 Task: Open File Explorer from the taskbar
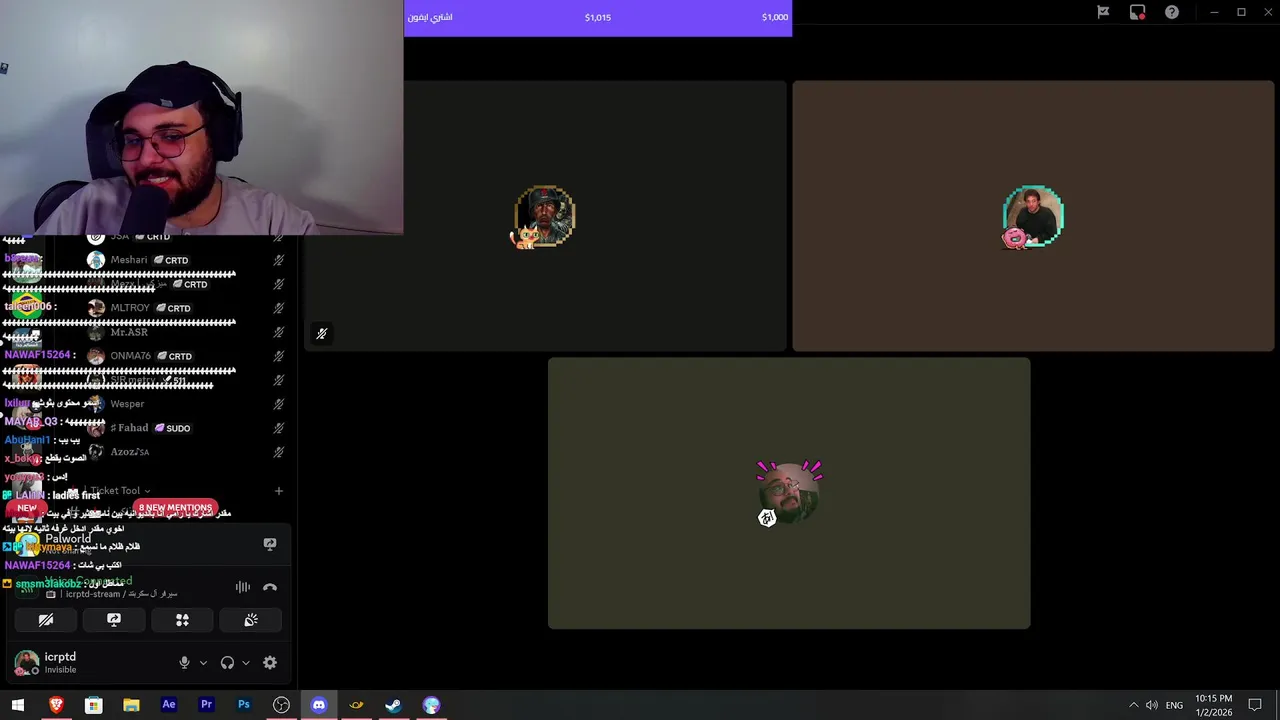click(x=131, y=705)
